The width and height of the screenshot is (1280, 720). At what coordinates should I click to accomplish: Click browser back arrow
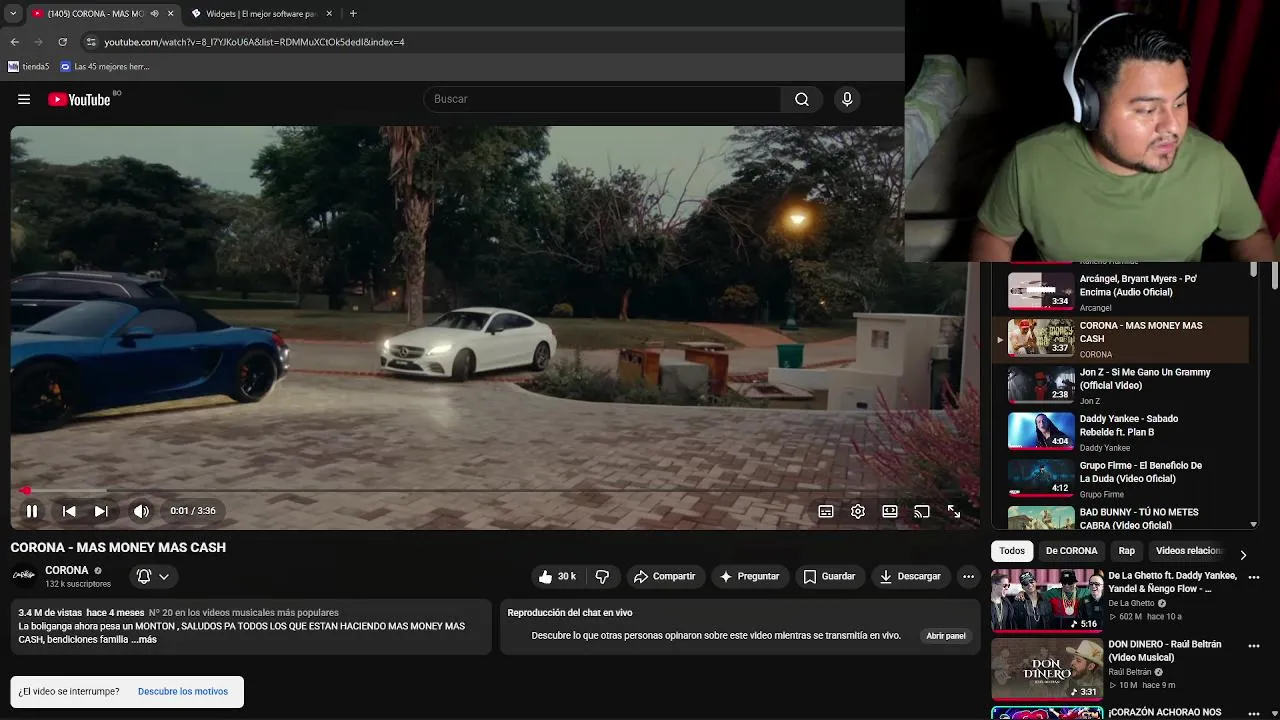point(14,42)
